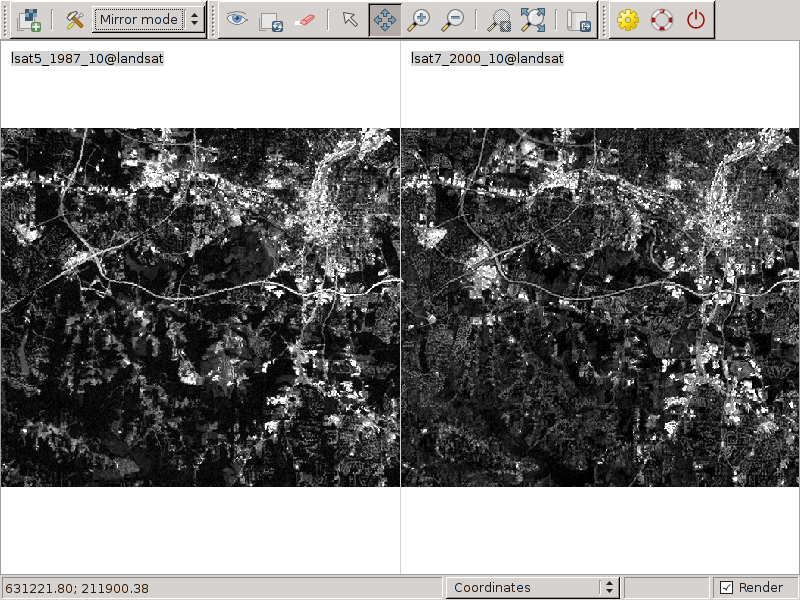Click zoom to selected map icon

pyautogui.click(x=497, y=19)
